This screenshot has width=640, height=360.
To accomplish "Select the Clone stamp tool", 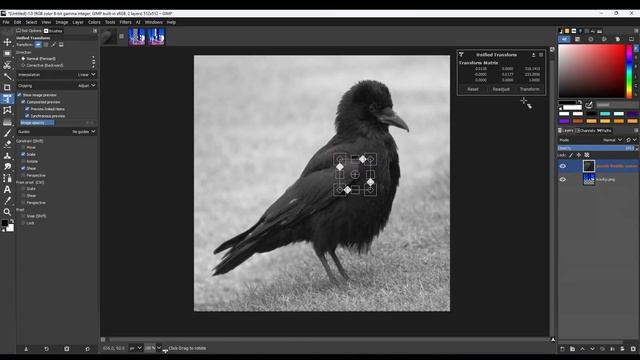I will [x=7, y=156].
